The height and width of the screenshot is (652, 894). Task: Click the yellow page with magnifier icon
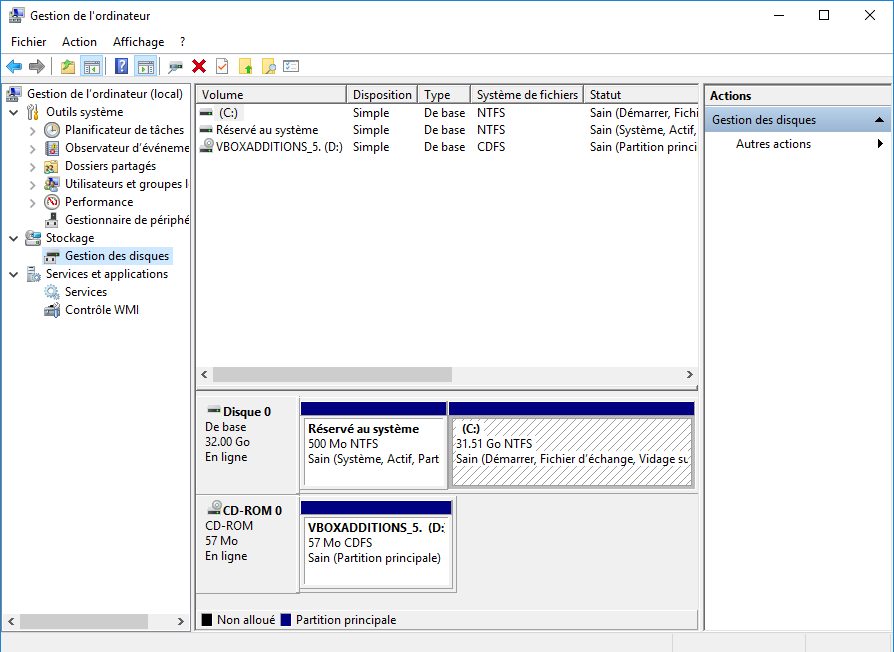click(x=269, y=67)
